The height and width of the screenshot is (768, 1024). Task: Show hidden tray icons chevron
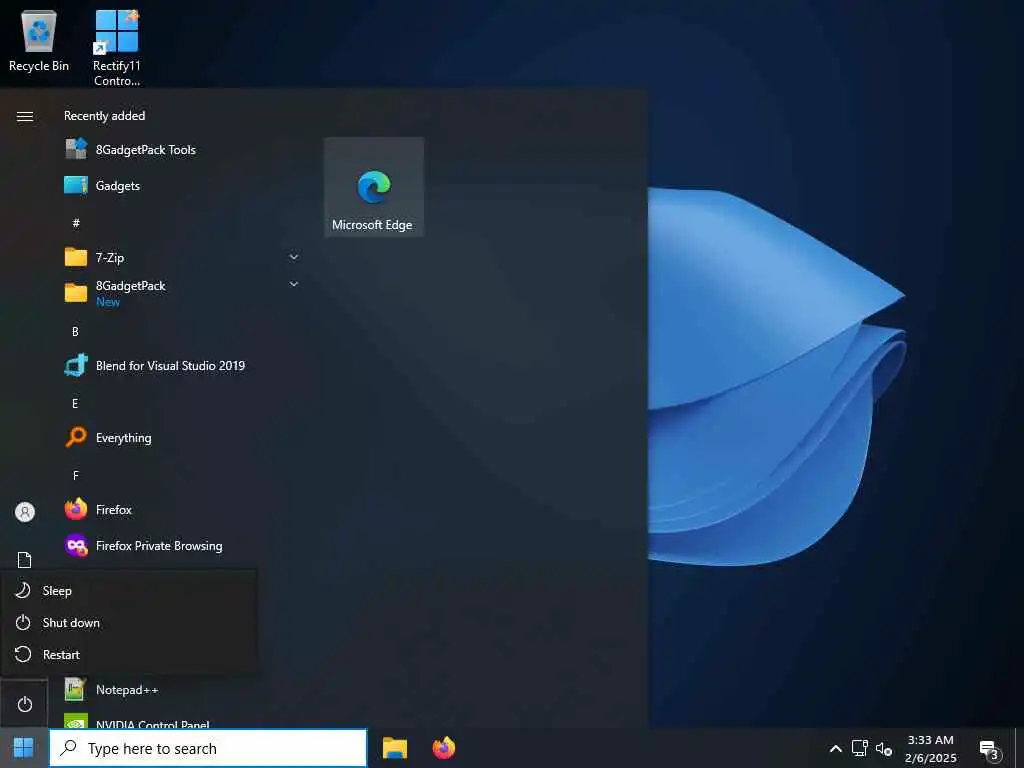(x=835, y=748)
